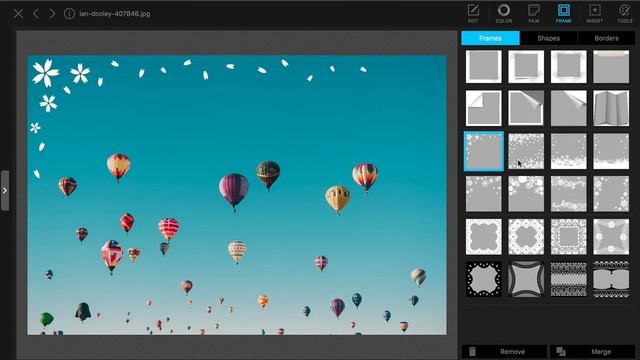
Task: Click the balloon photo on the canvas
Action: pos(237,195)
